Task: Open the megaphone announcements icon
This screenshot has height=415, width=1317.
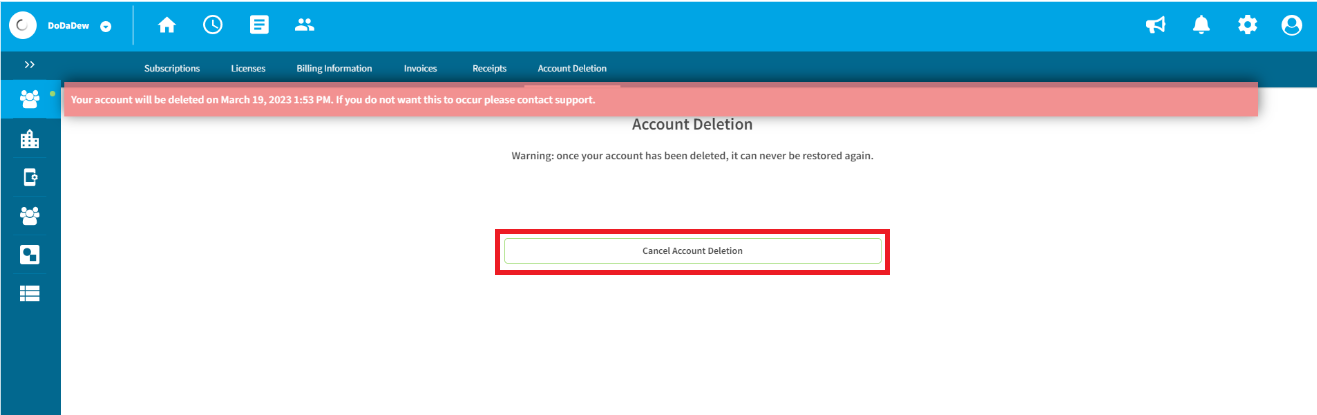Action: tap(1156, 25)
